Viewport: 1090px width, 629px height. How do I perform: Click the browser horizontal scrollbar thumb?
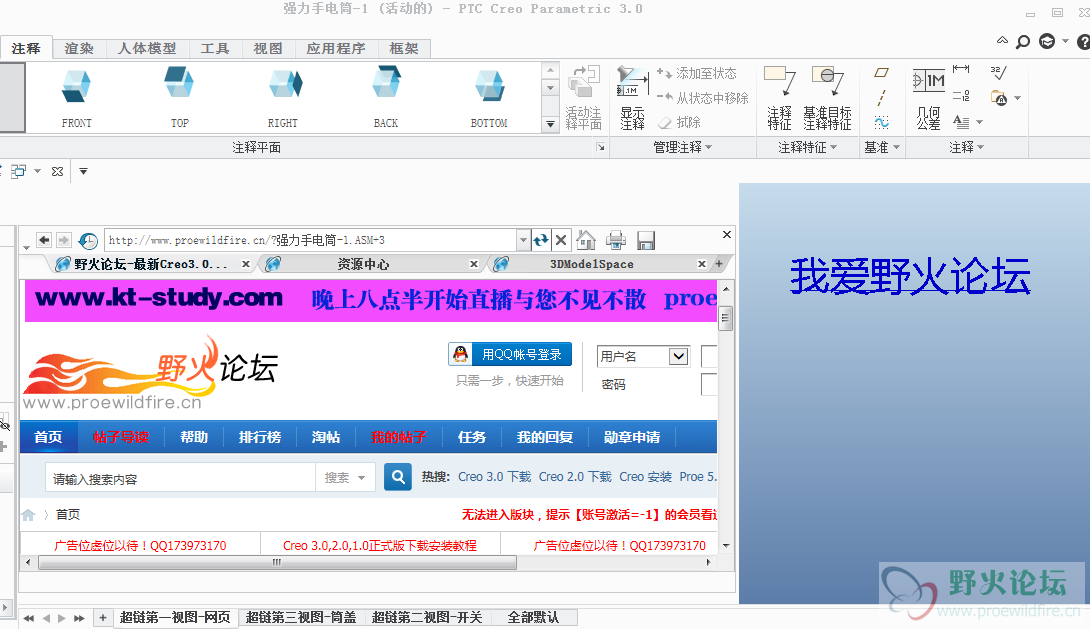277,562
